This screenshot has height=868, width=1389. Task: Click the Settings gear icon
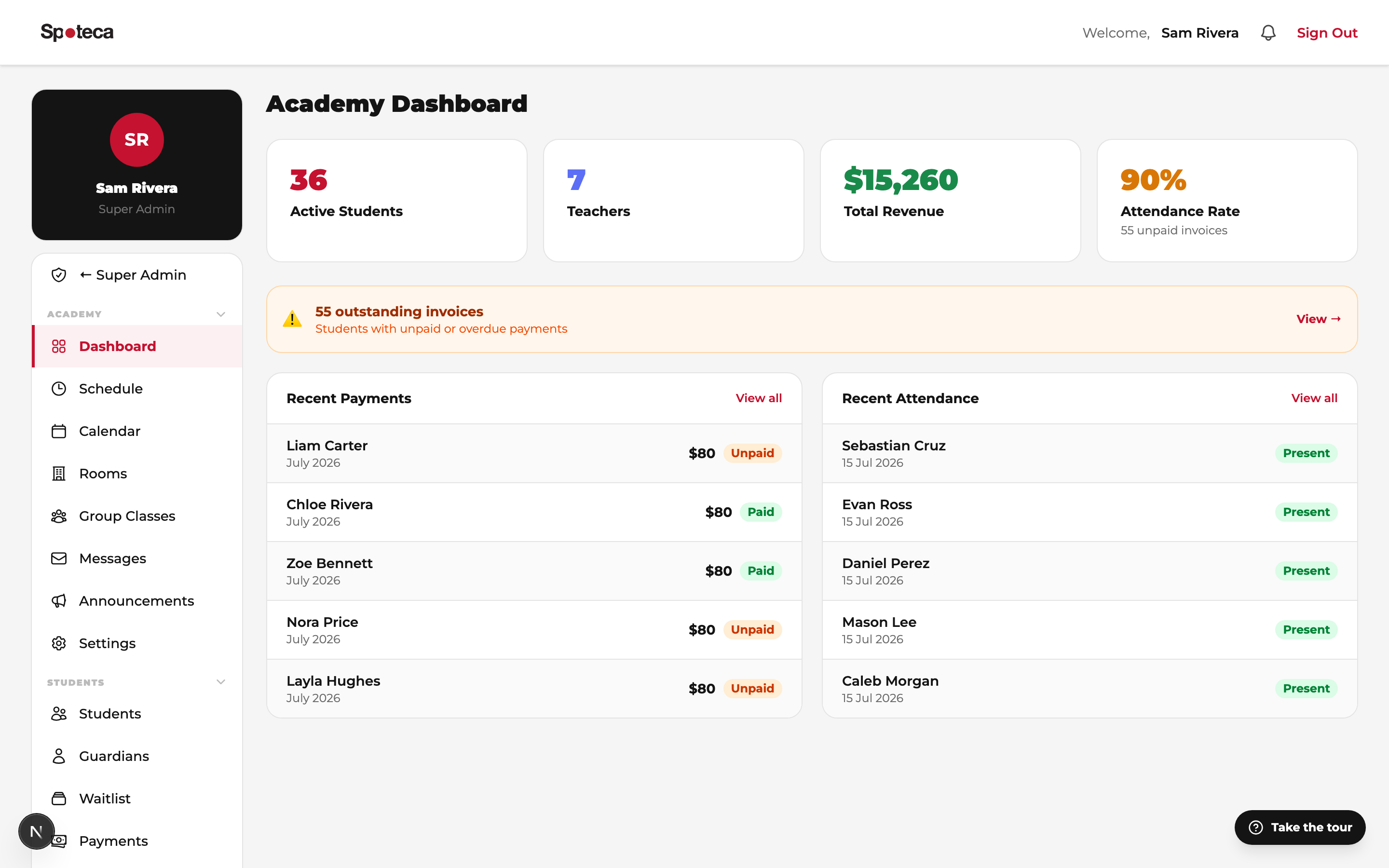pyautogui.click(x=58, y=644)
